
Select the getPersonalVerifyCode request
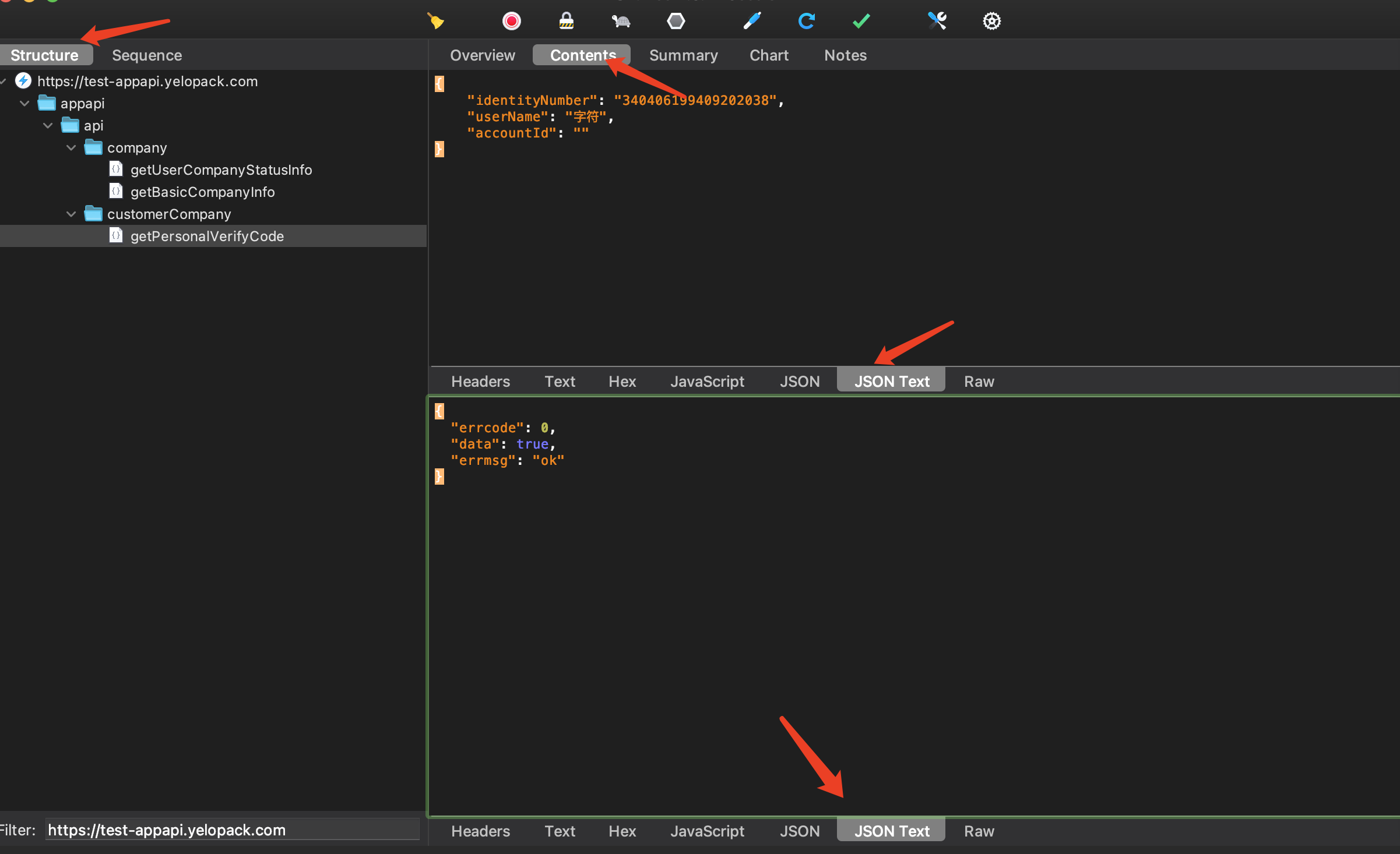pyautogui.click(x=213, y=236)
